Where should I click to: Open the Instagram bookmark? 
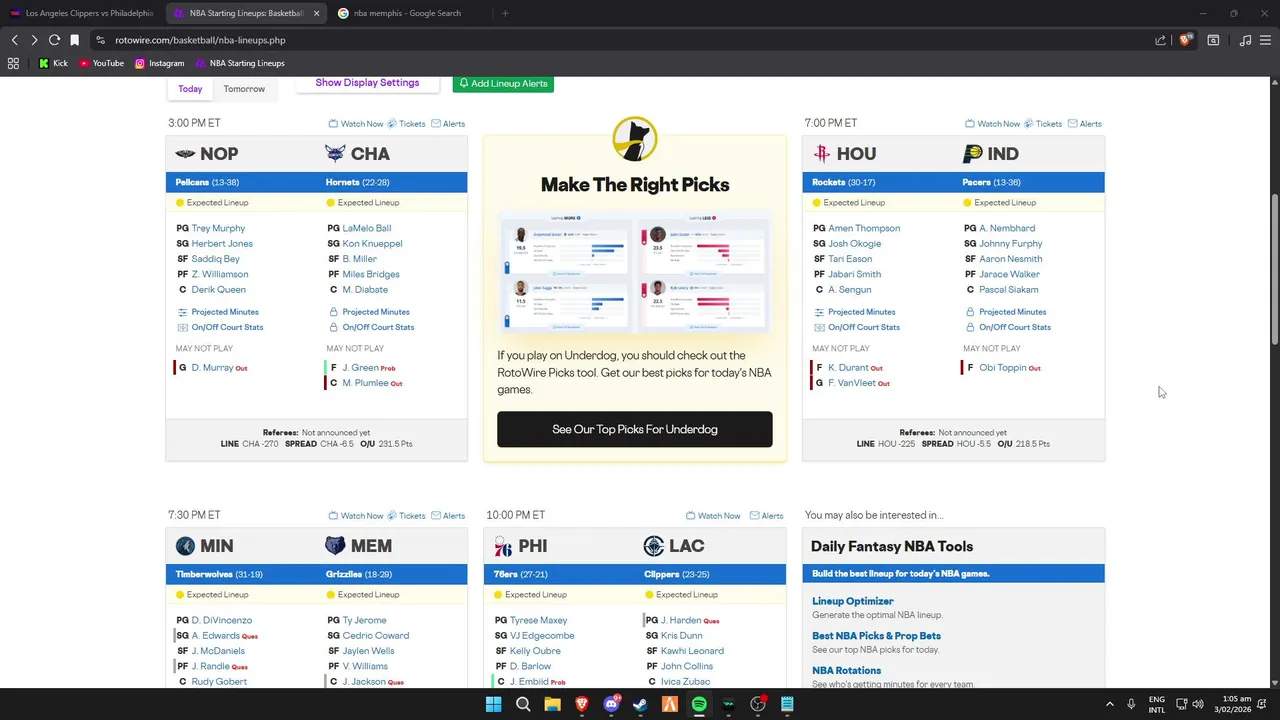click(159, 63)
